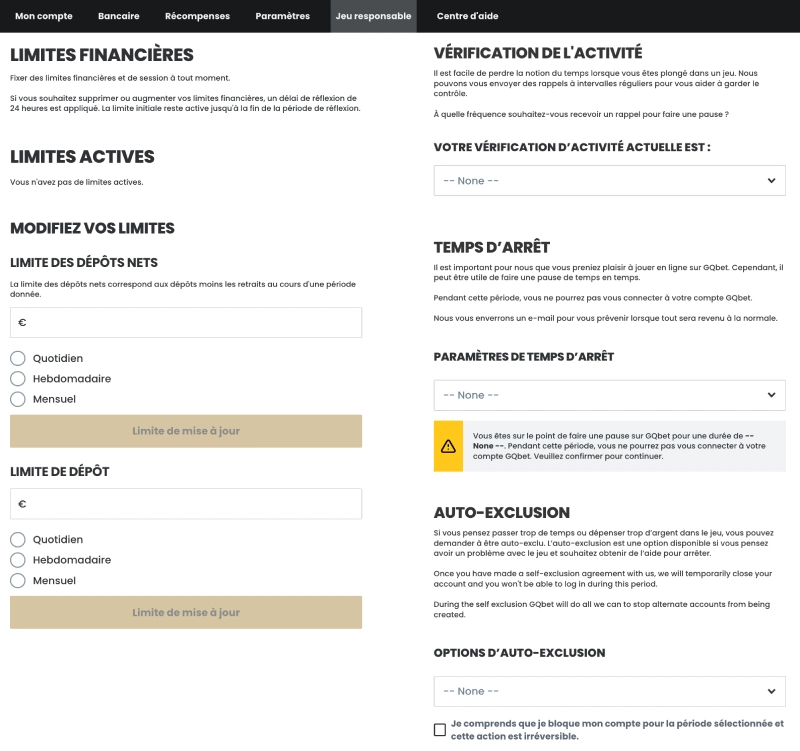Screen dimensions: 800x751
Task: Click the 'Vous n'avez pas de limites actives.' text
Action: pos(77,182)
